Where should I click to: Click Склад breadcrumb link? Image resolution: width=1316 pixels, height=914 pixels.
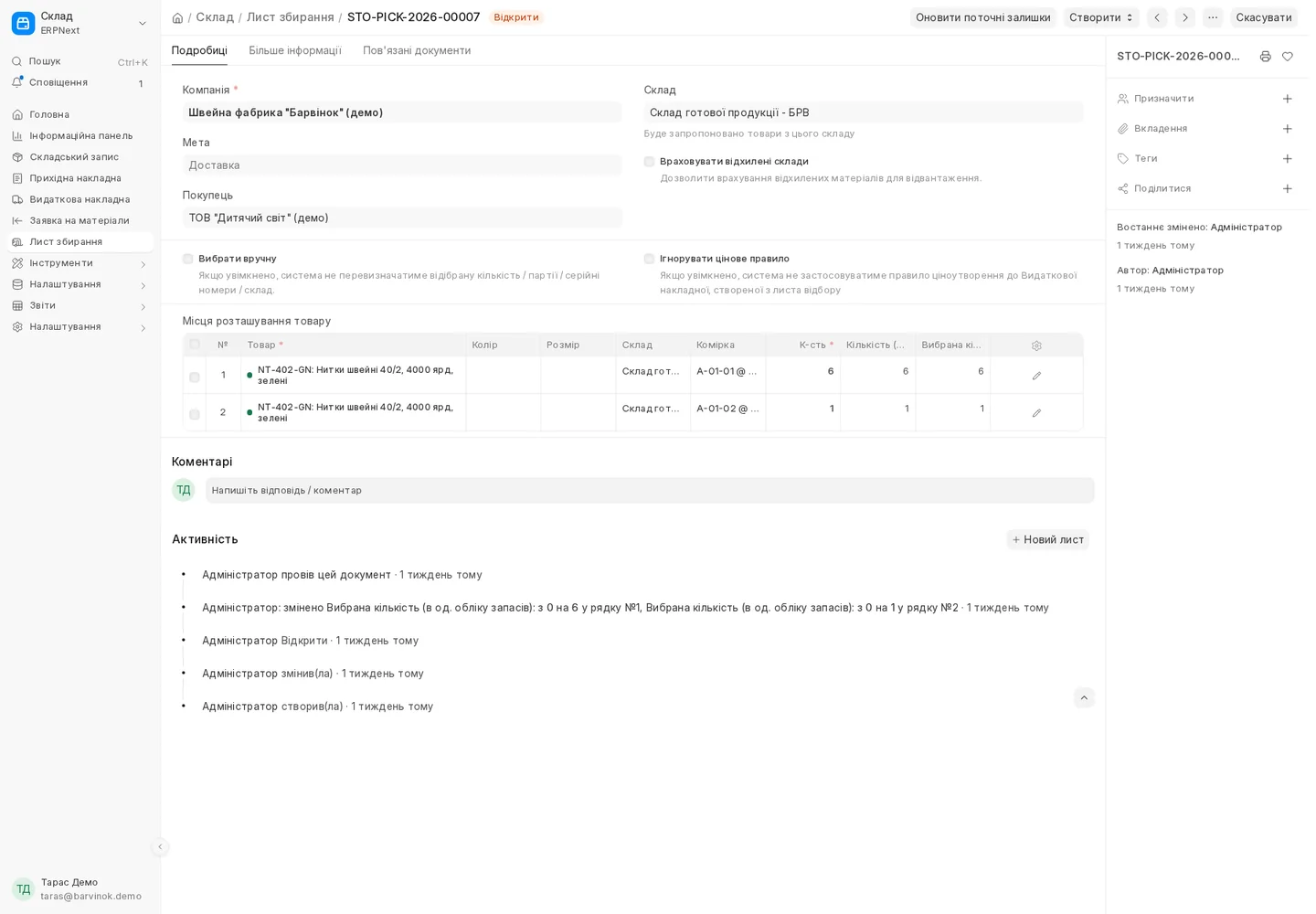pos(215,17)
